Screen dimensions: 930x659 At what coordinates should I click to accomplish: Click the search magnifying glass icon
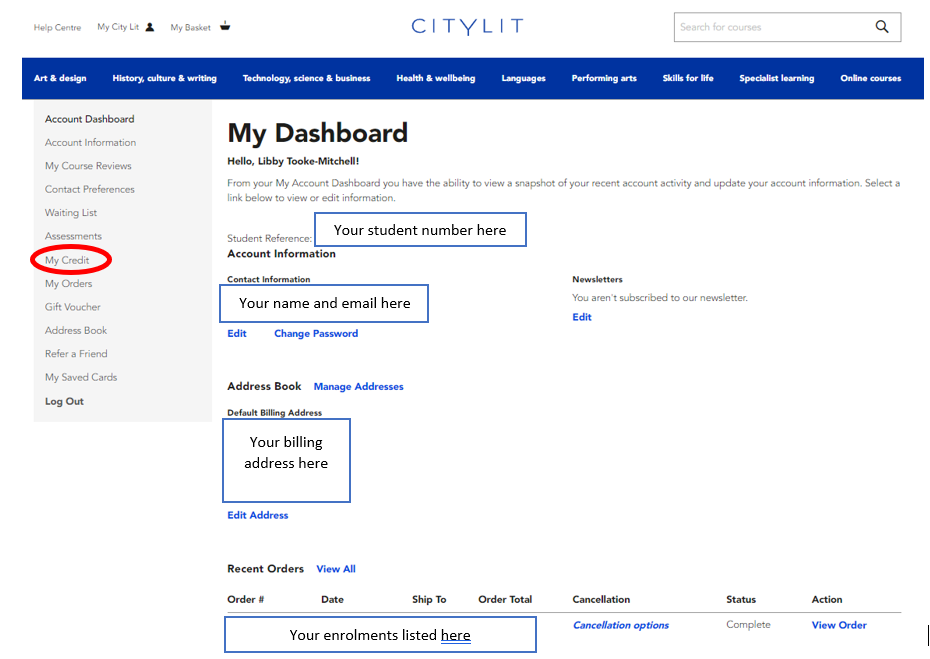pos(881,27)
